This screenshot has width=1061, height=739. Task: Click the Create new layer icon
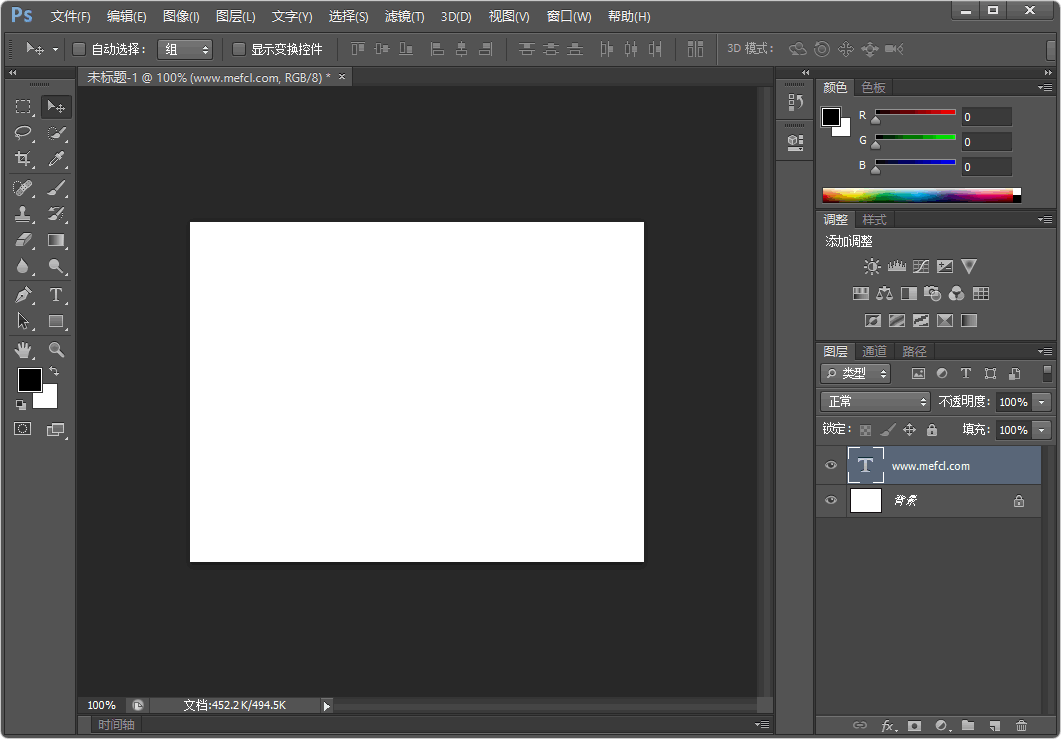click(993, 725)
